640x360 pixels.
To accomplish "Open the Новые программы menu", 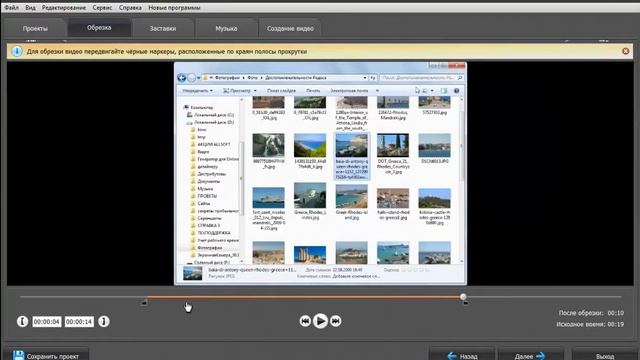I will (174, 8).
